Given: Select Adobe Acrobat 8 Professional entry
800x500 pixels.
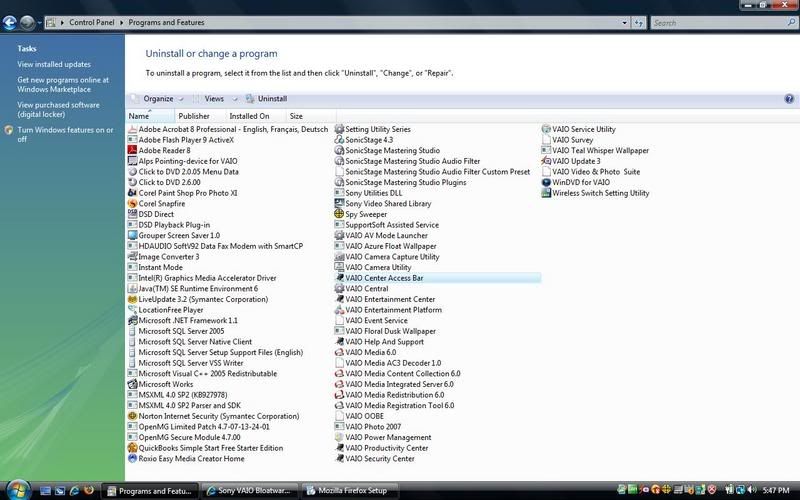Looking at the screenshot, I should pos(228,129).
